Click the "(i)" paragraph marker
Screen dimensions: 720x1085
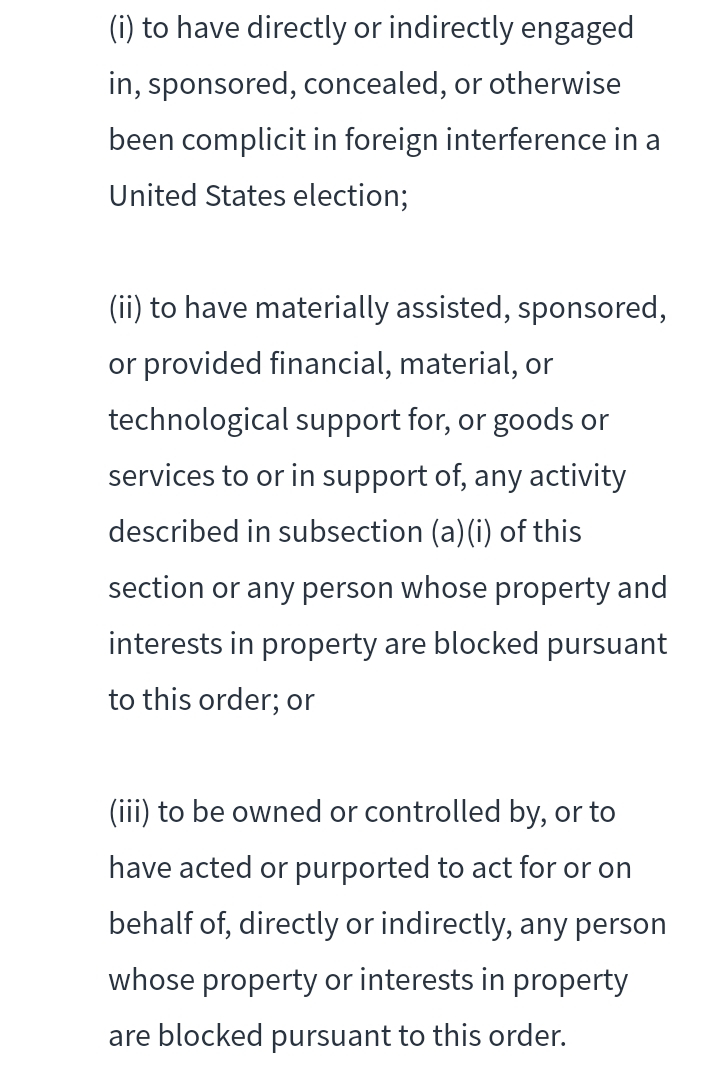[122, 28]
